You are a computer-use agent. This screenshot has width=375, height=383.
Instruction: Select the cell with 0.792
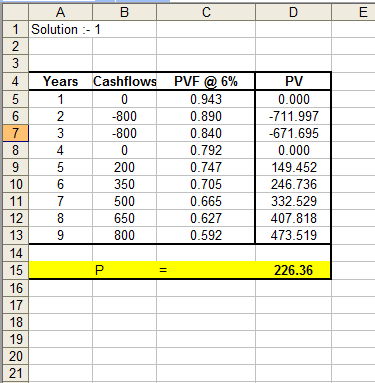click(206, 150)
